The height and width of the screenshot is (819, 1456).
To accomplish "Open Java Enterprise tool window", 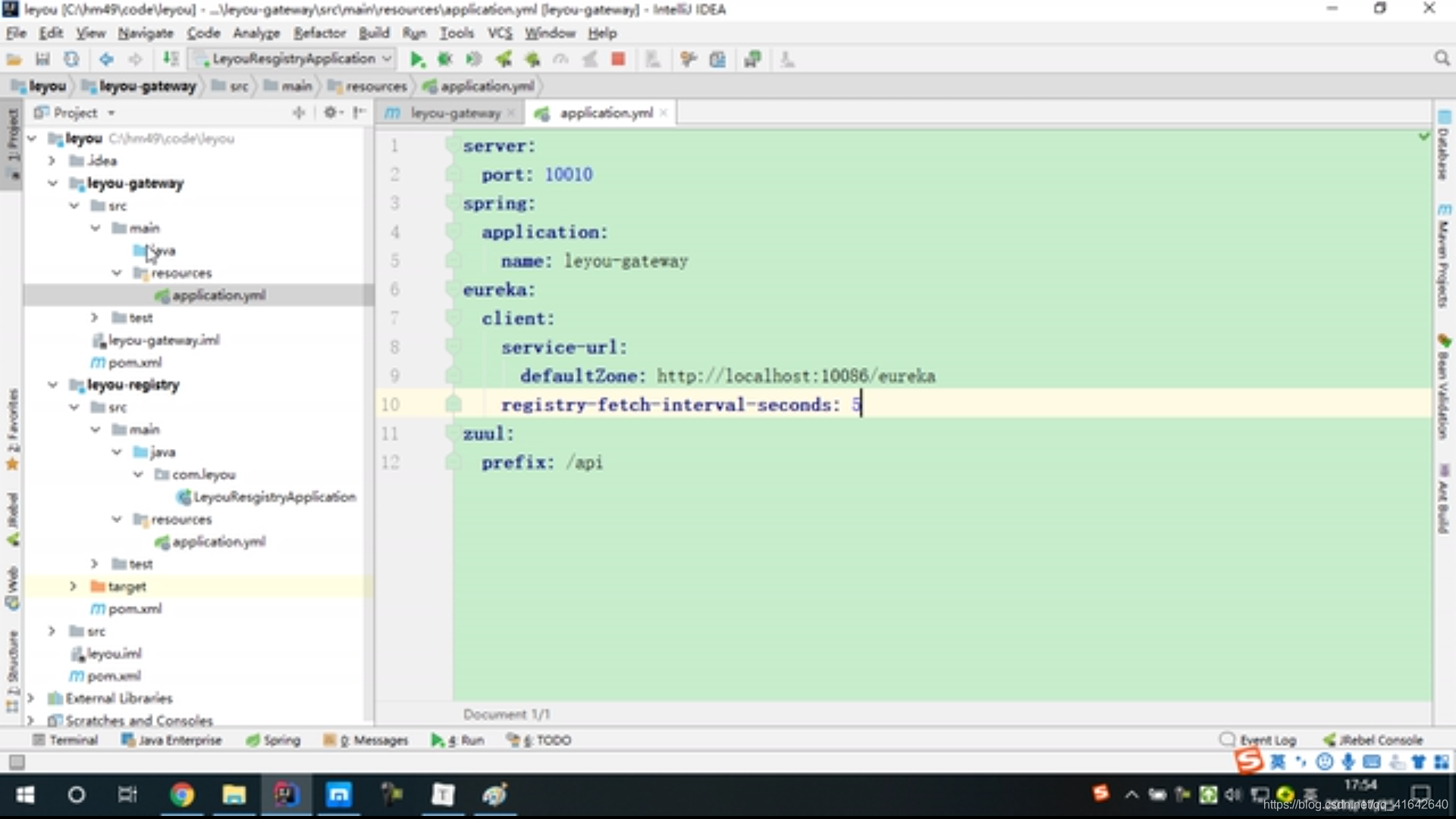I will (171, 740).
